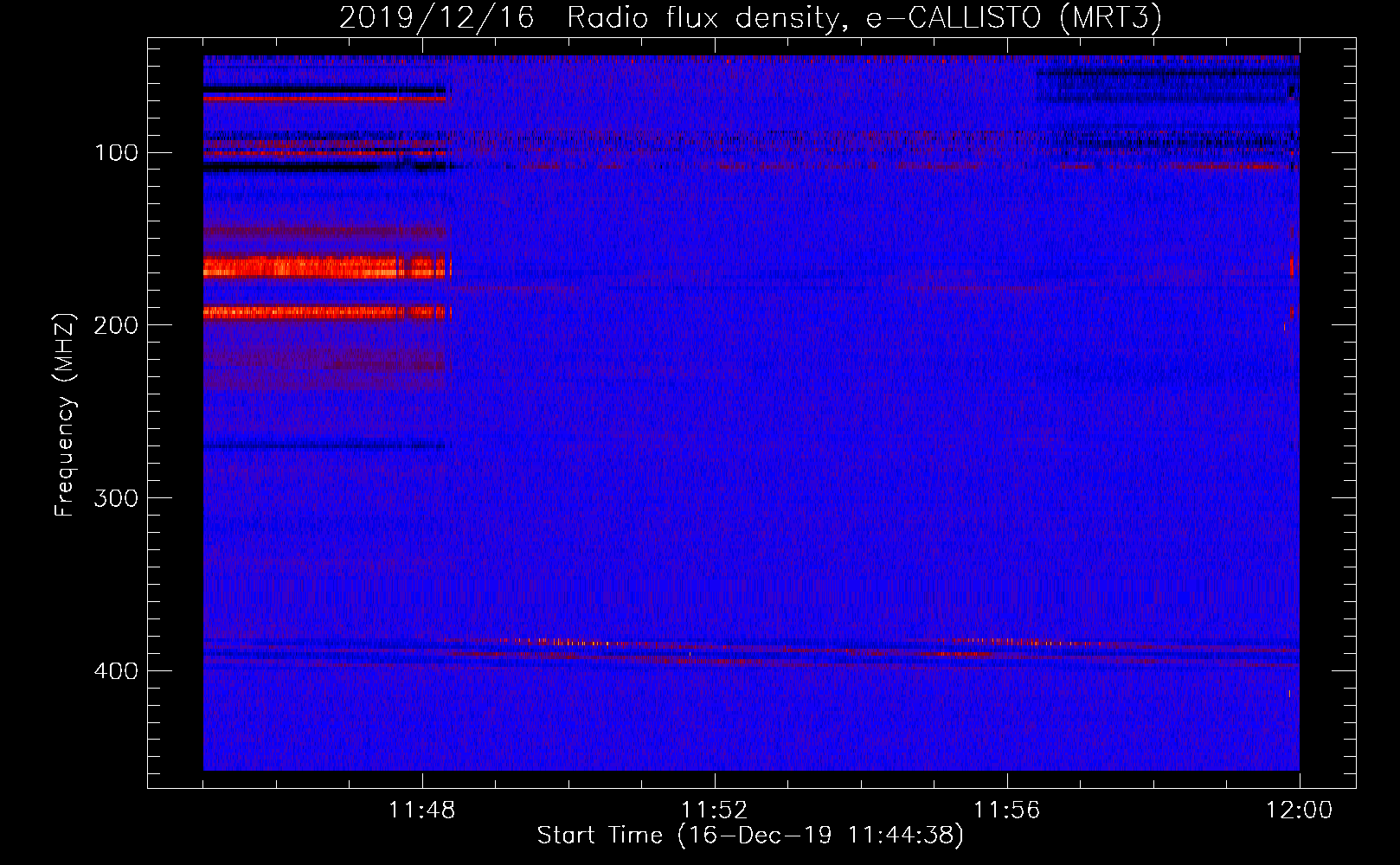Click the 'Start Time (16-Dec-19 11:44:38)' x-axis label
Screen dimensions: 1400x865
click(x=750, y=836)
